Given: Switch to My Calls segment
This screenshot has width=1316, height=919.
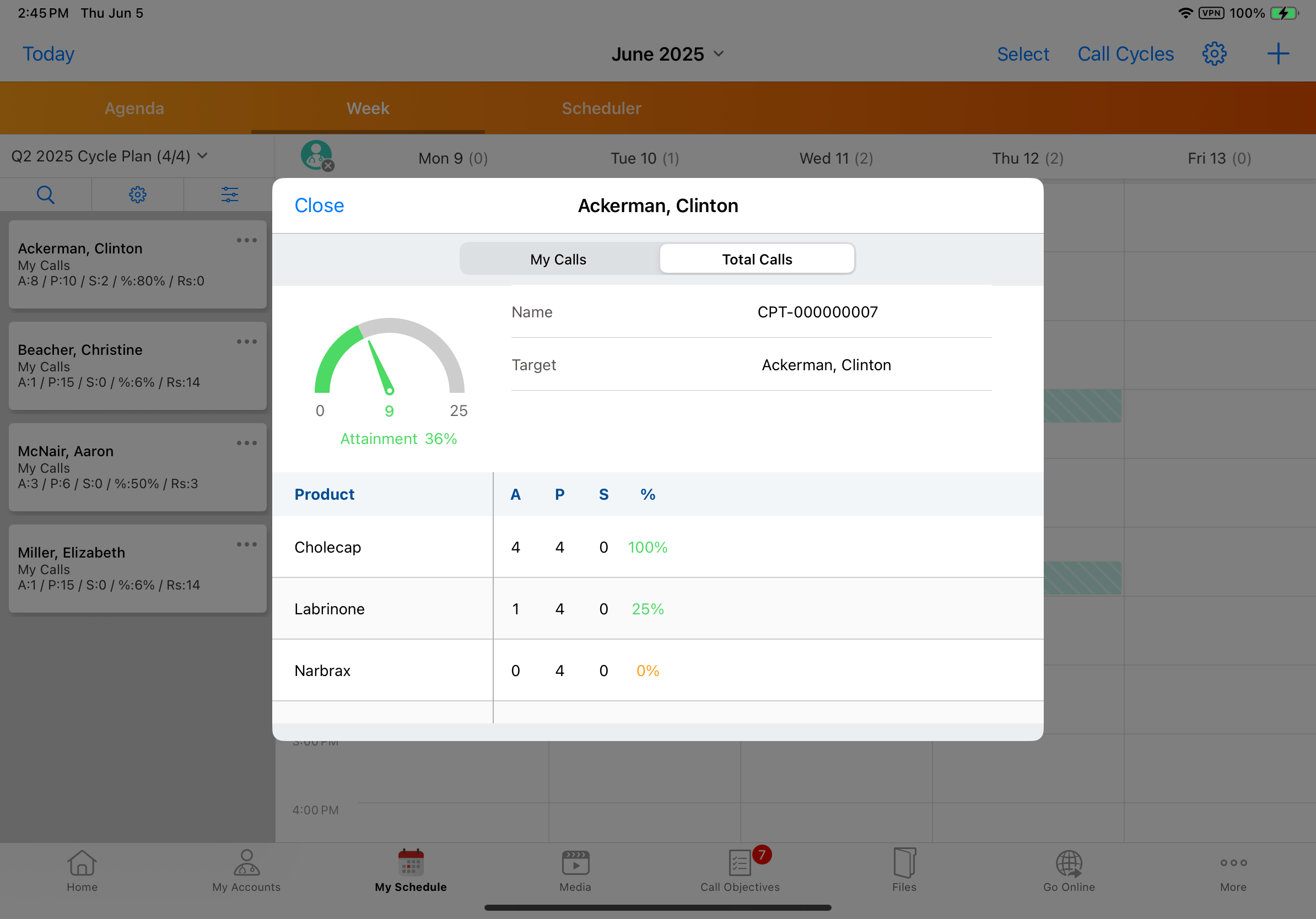Looking at the screenshot, I should click(x=558, y=260).
